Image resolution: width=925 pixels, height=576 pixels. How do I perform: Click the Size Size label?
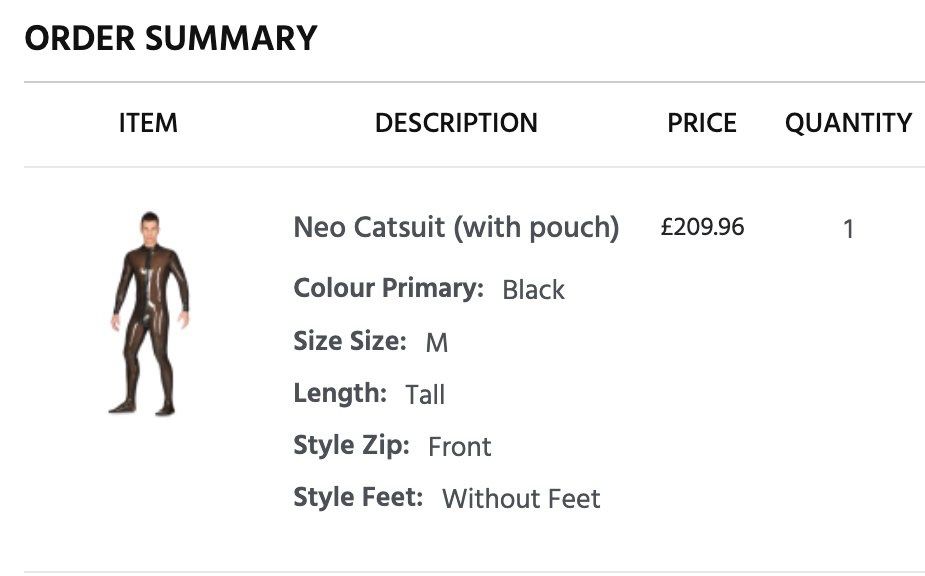pyautogui.click(x=350, y=341)
